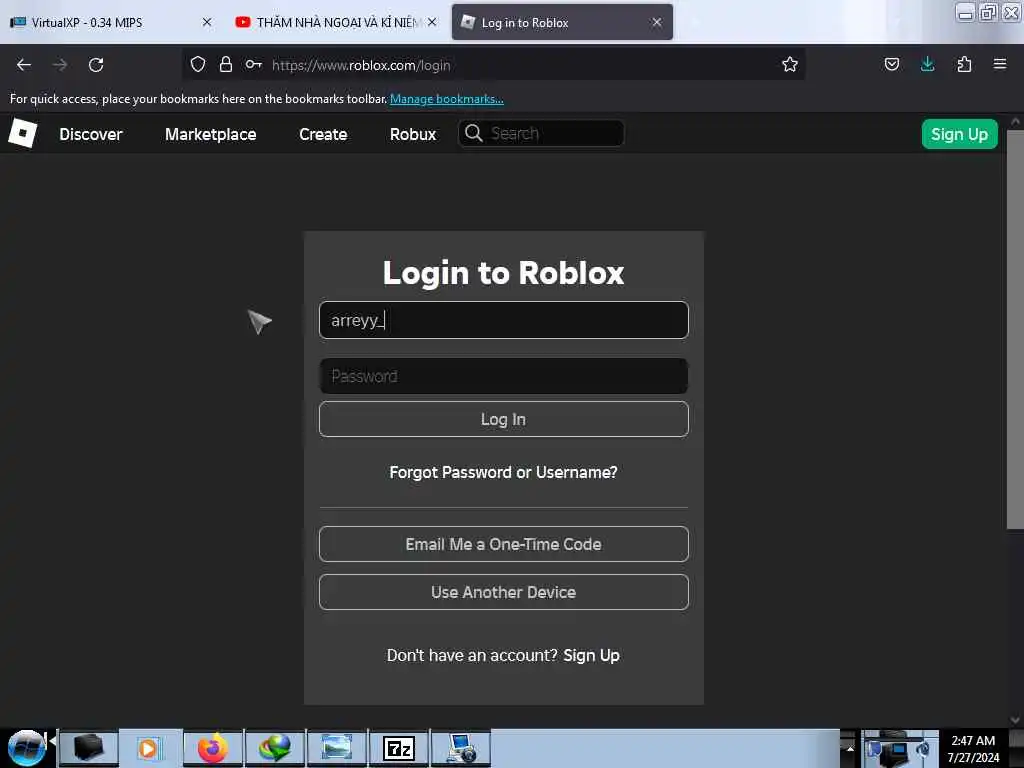Reload the Roblox login page
The image size is (1024, 768).
(x=96, y=65)
